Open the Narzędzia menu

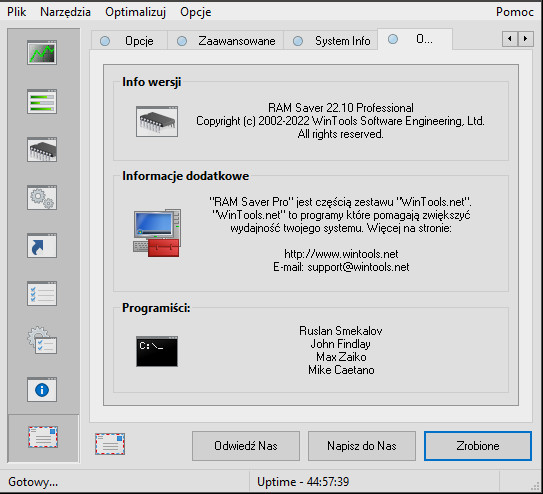point(65,12)
